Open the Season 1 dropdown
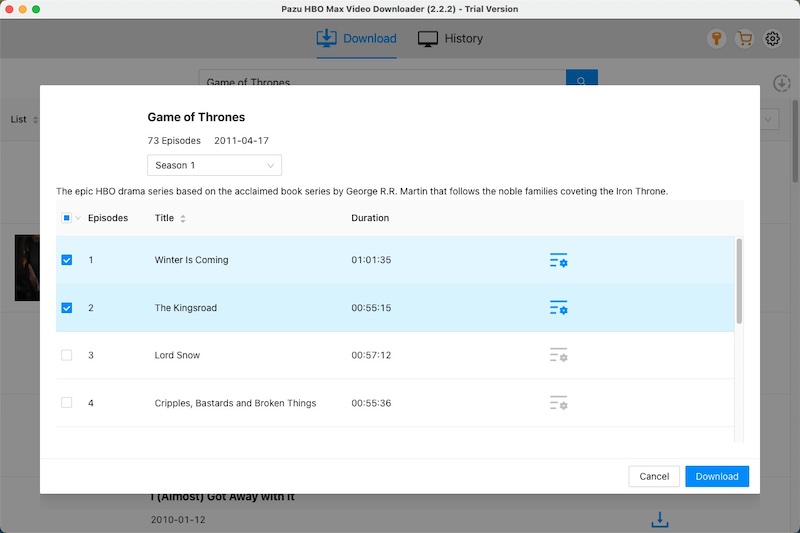The width and height of the screenshot is (800, 533). tap(214, 165)
